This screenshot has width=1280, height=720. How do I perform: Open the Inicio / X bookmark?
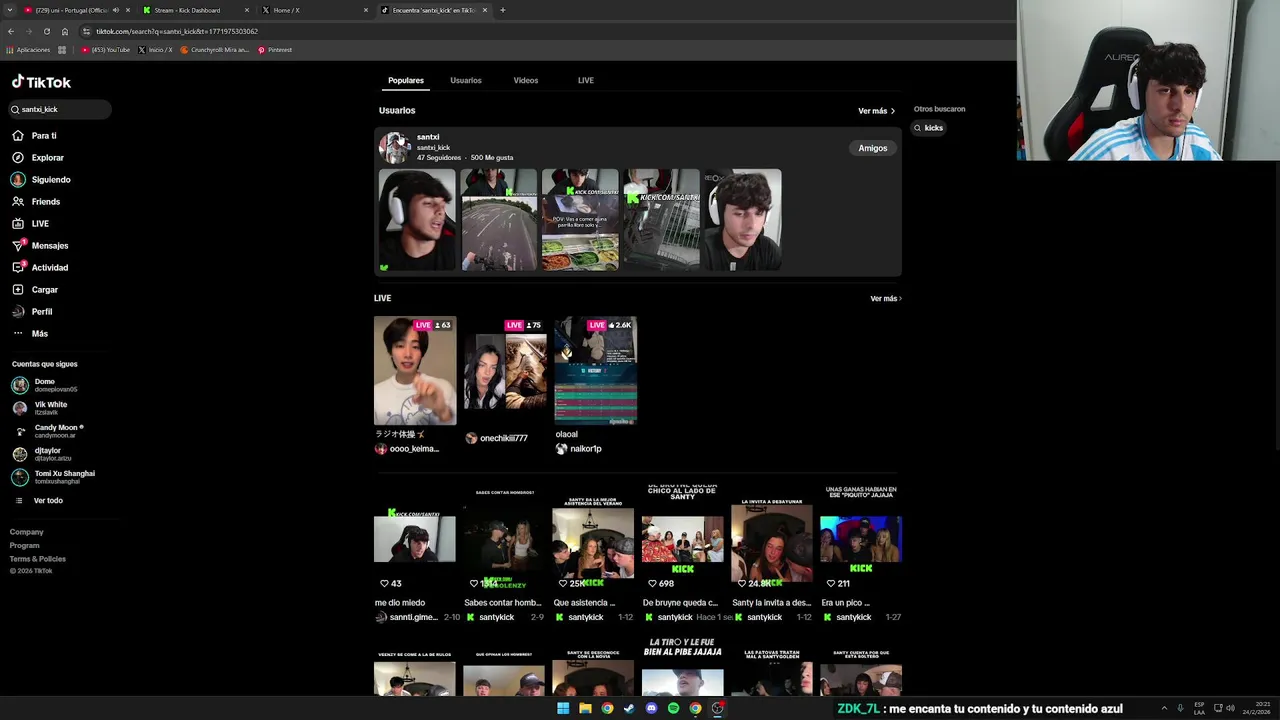tap(155, 50)
